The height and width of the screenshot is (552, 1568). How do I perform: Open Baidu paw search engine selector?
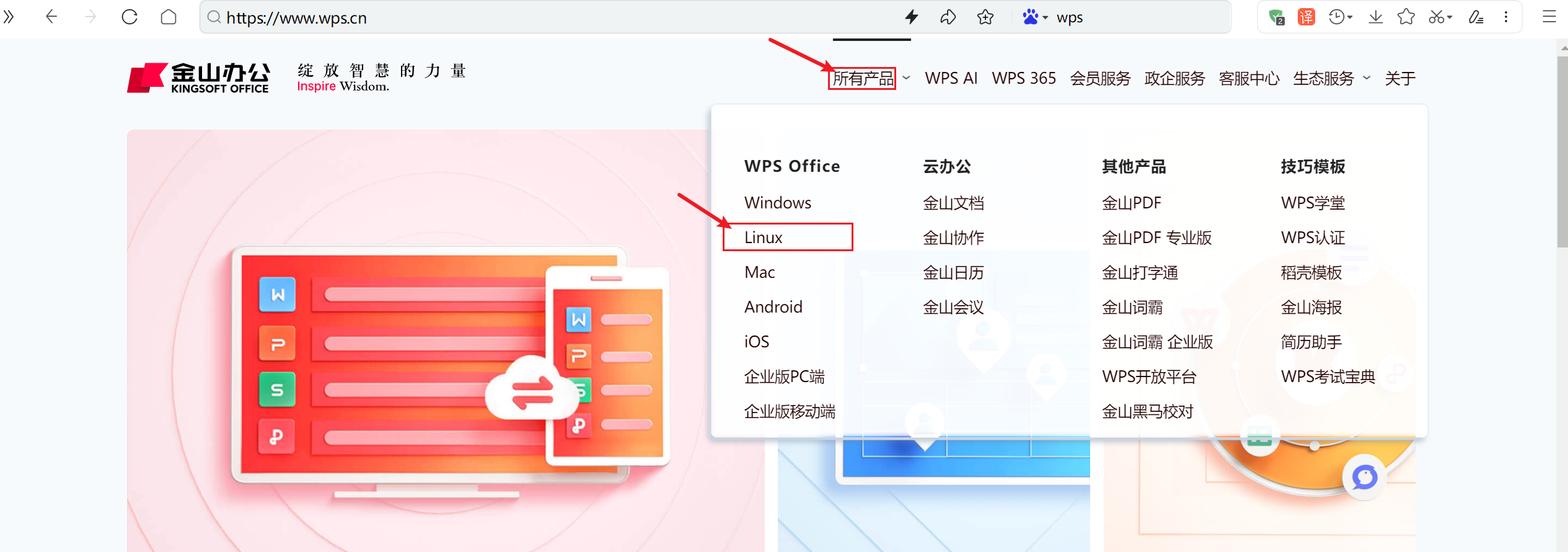point(1035,17)
